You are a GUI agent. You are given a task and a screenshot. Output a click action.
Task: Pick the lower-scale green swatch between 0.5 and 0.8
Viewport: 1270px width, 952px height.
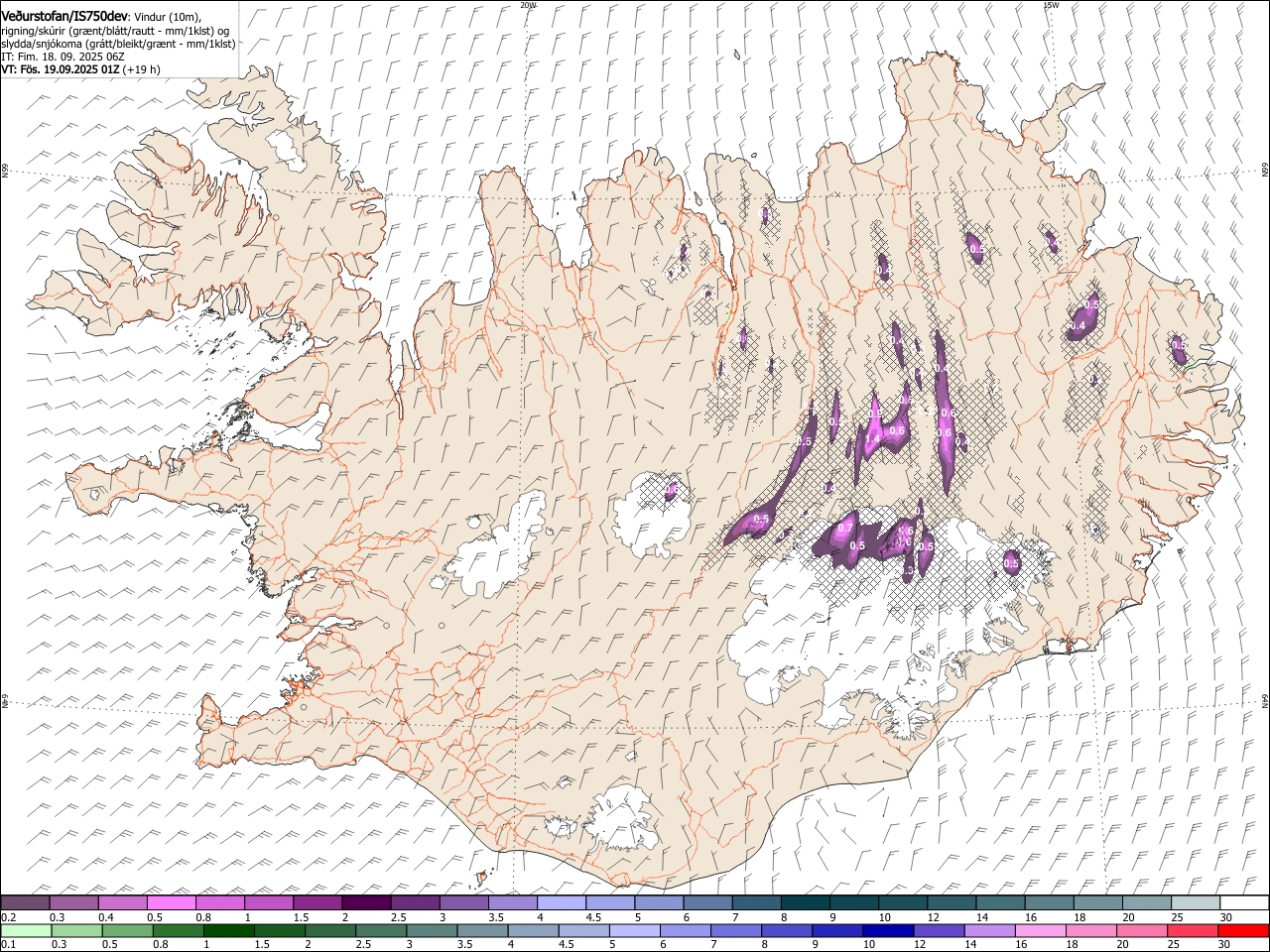point(127,930)
